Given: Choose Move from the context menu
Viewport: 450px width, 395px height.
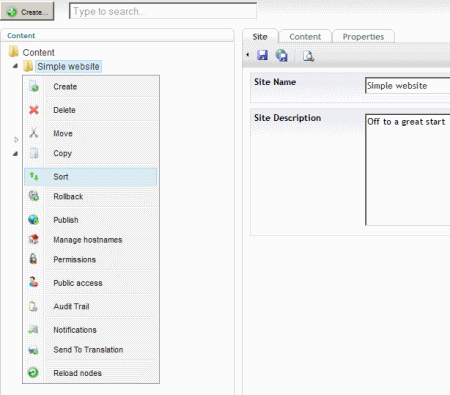Looking at the screenshot, I should 91,133.
